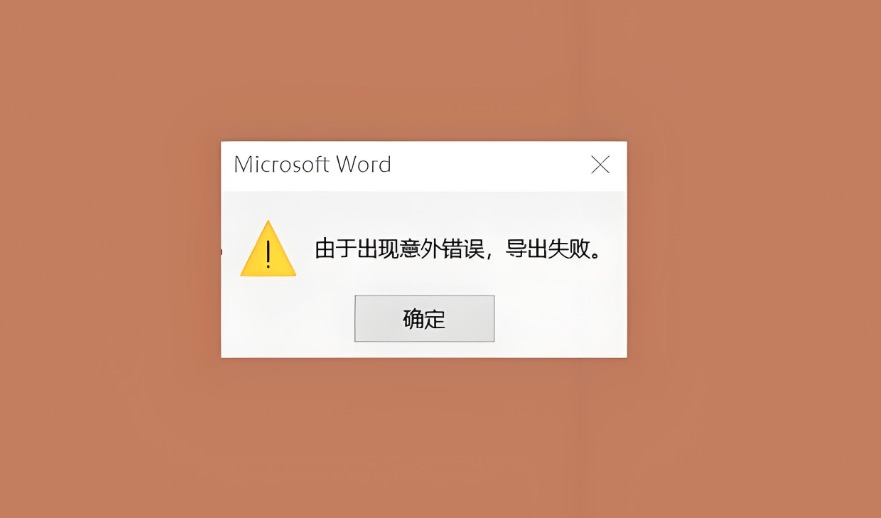Viewport: 881px width, 518px height.
Task: Click the word Microsoft in the dialog title
Action: click(x=281, y=165)
